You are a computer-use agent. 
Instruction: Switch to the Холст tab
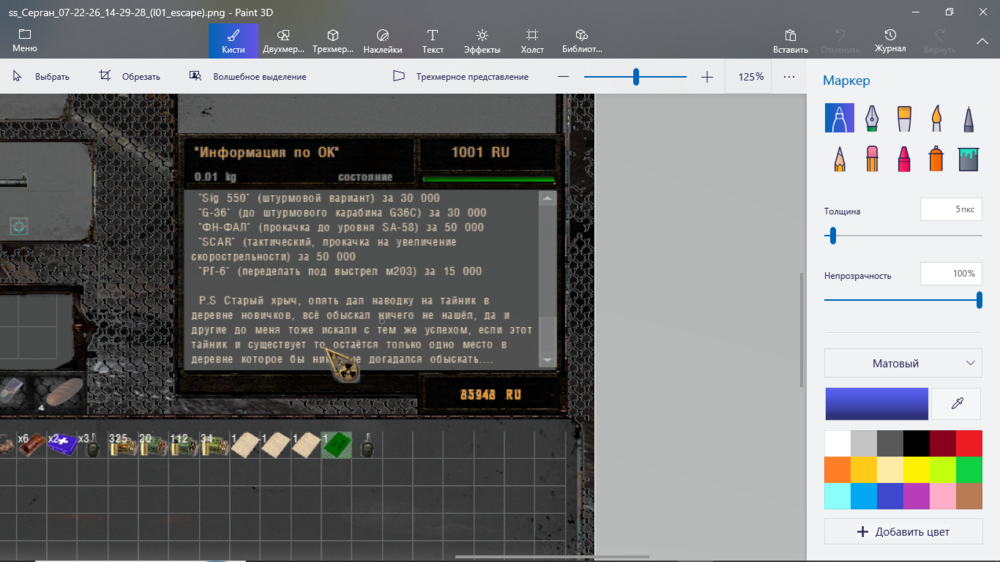point(532,41)
